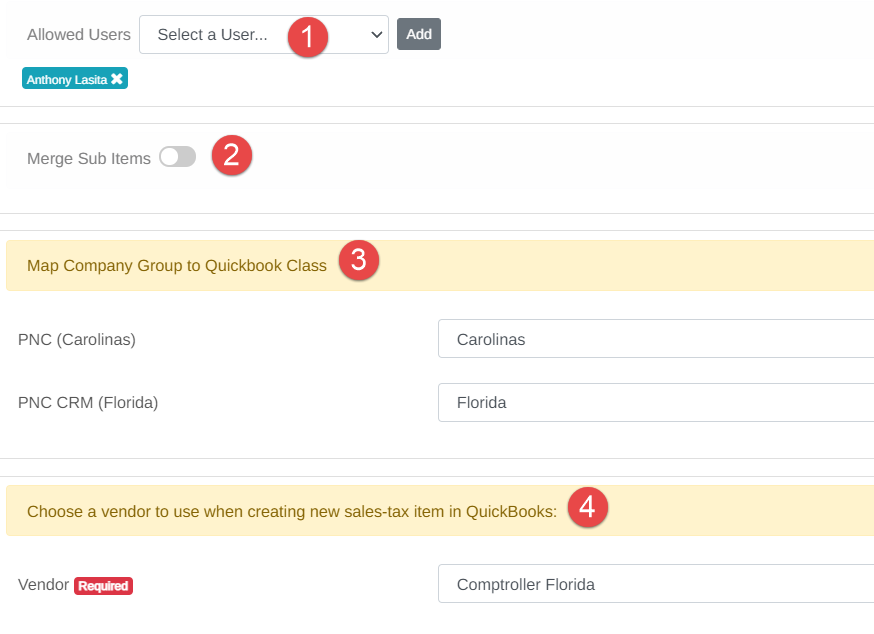Click the Choose a vendor sales-tax heading

(292, 511)
